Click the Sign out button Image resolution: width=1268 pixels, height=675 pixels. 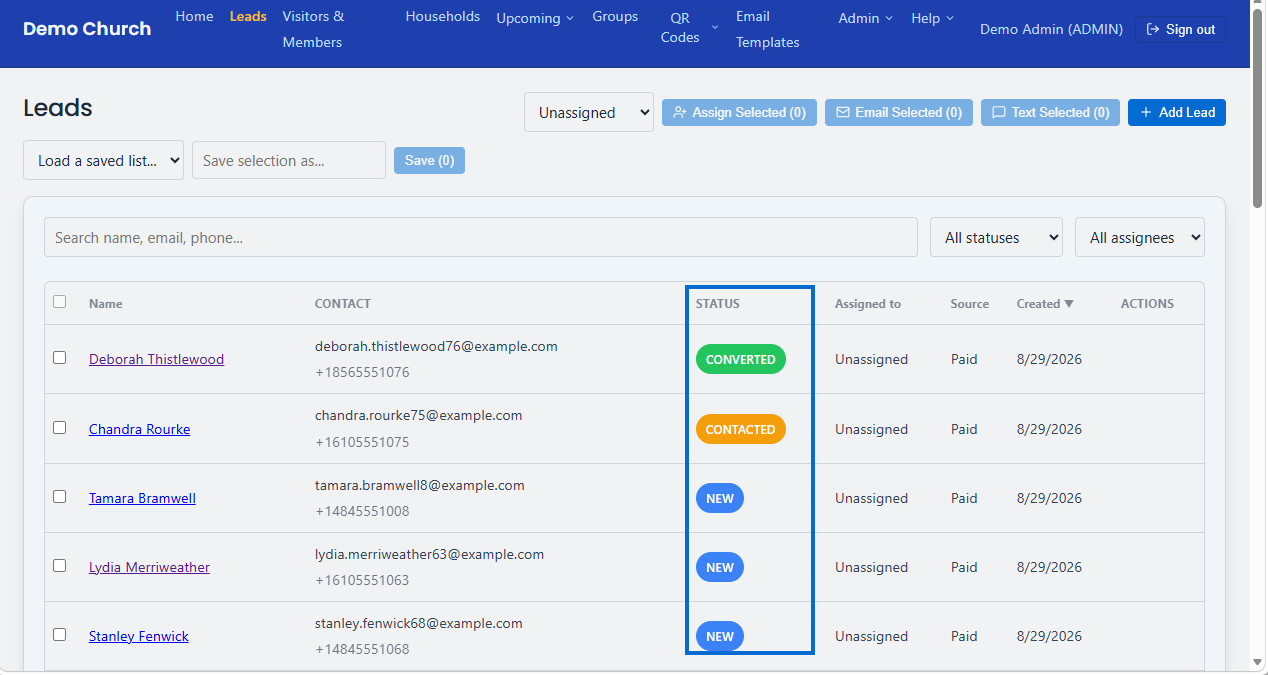pos(1180,29)
